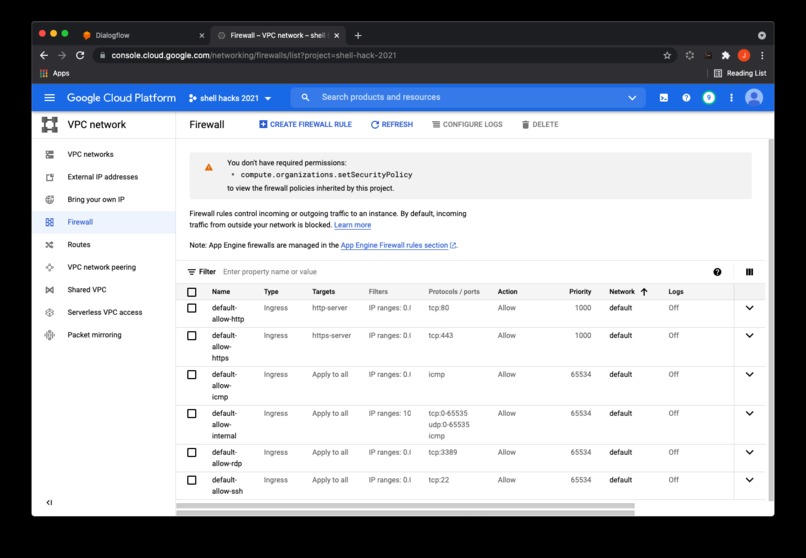
Task: Click the VPC network peering icon
Action: pos(49,267)
